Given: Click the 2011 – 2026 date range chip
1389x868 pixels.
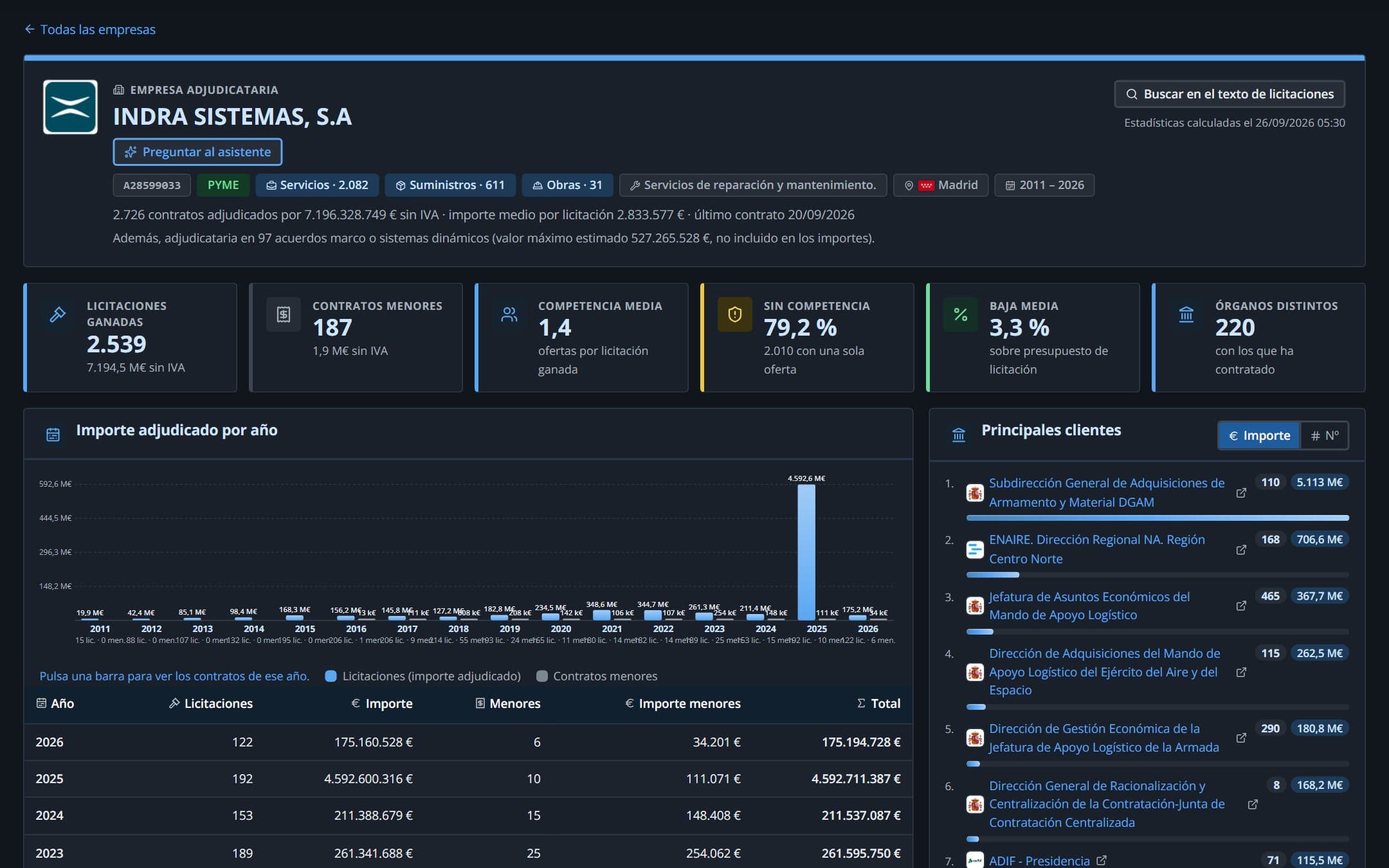Looking at the screenshot, I should (1044, 185).
